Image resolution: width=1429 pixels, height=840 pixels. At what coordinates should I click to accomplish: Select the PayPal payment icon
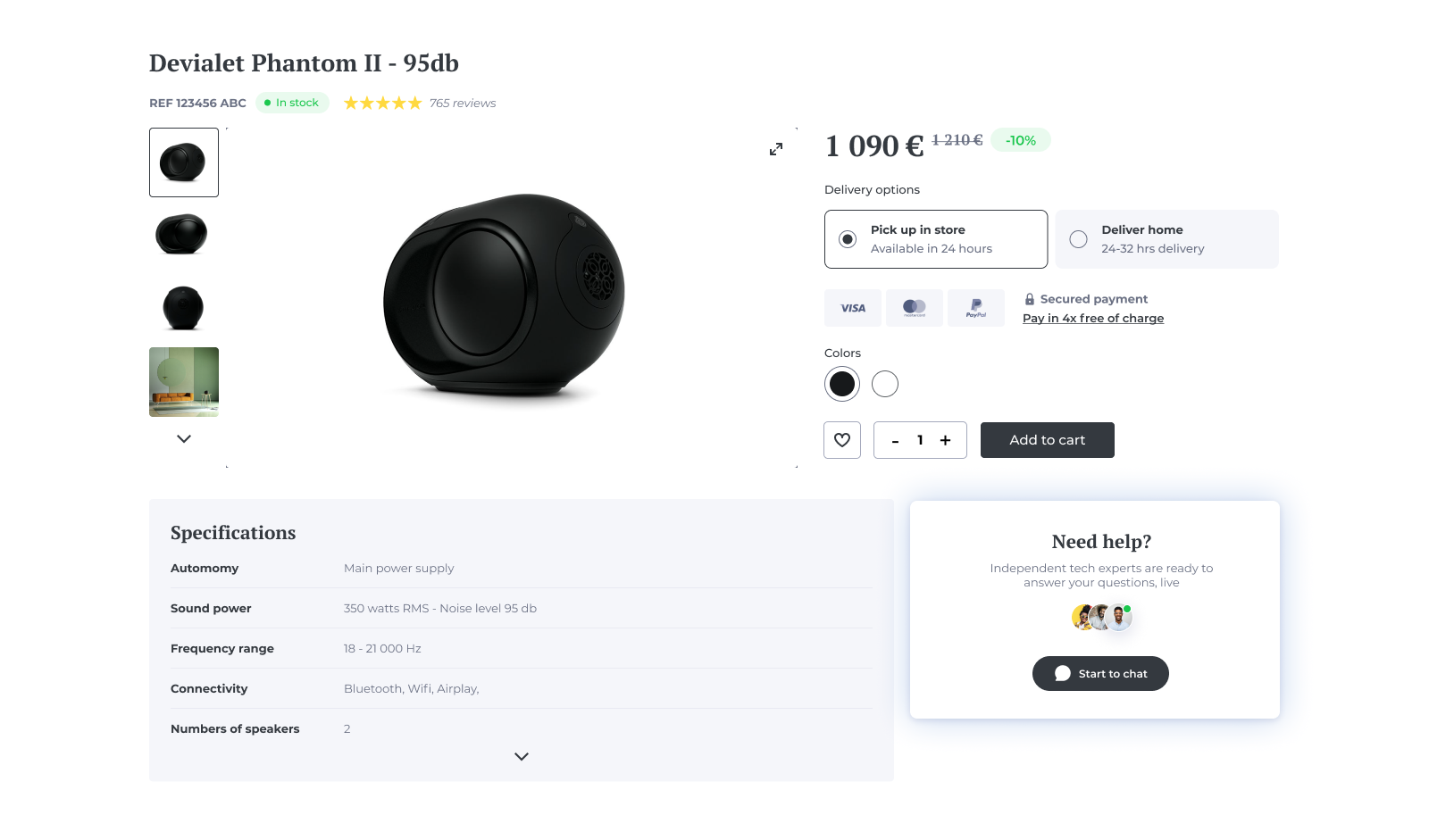(976, 308)
